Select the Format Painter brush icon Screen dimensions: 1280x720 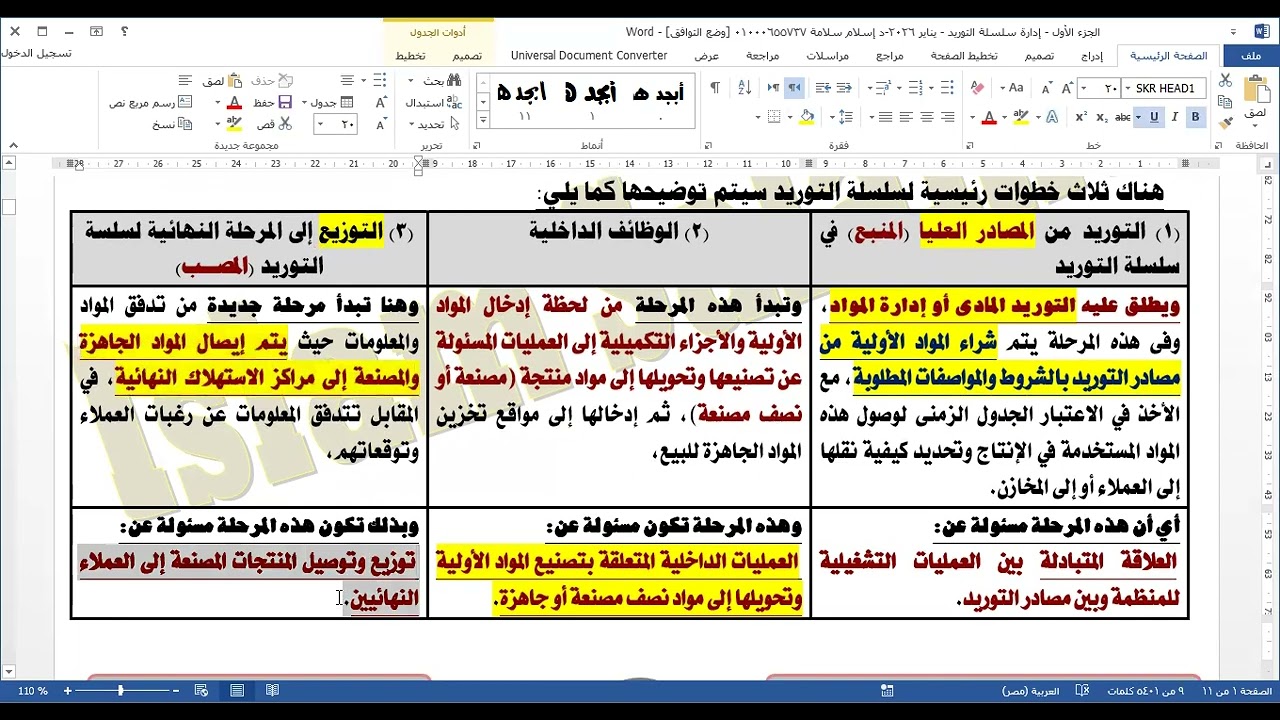pyautogui.click(x=1225, y=122)
